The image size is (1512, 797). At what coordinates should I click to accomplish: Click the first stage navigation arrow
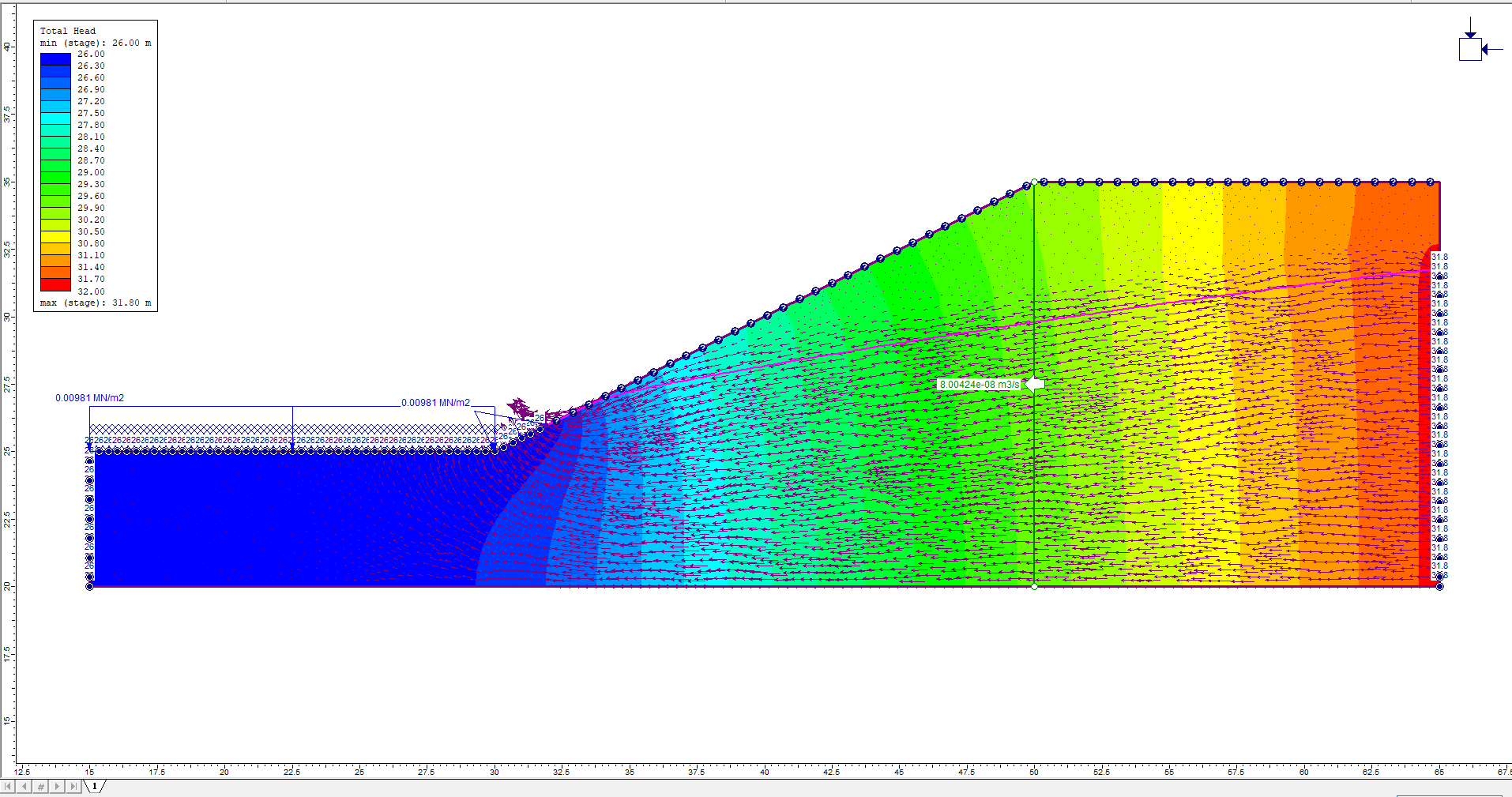(x=9, y=787)
